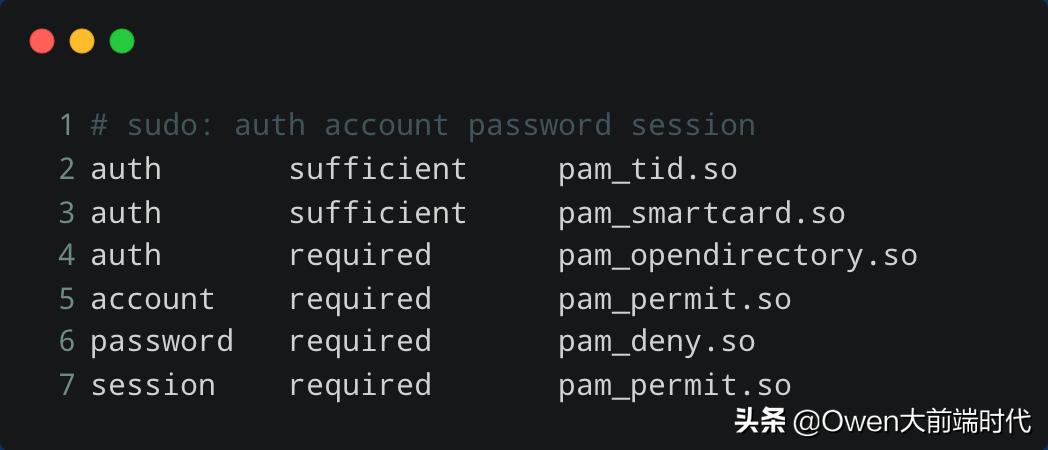The height and width of the screenshot is (450, 1048).
Task: Click the red close window dot
Action: pos(42,41)
